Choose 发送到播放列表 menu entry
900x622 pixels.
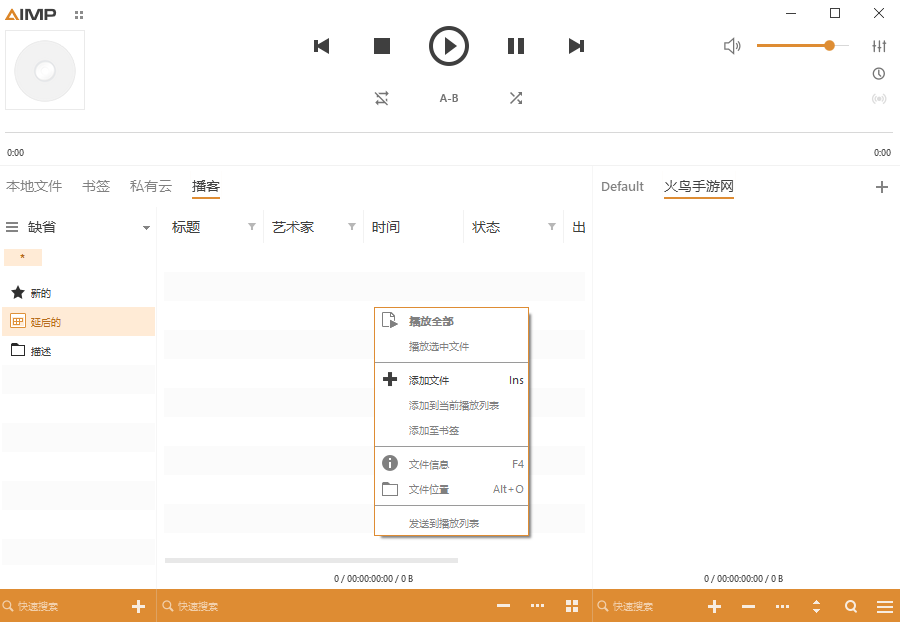[x=451, y=523]
